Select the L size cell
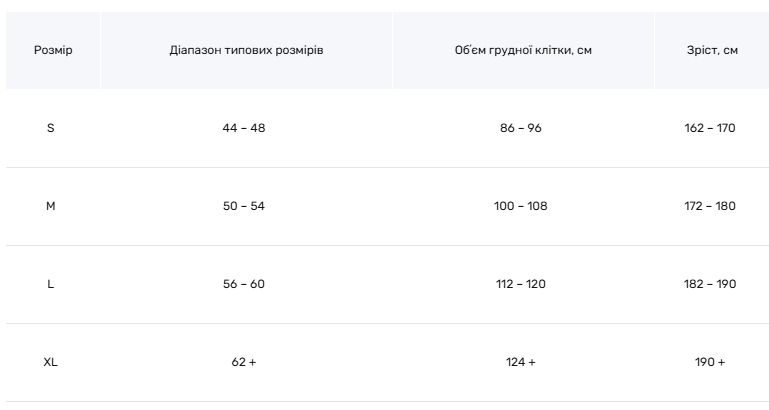The image size is (769, 410). [51, 284]
